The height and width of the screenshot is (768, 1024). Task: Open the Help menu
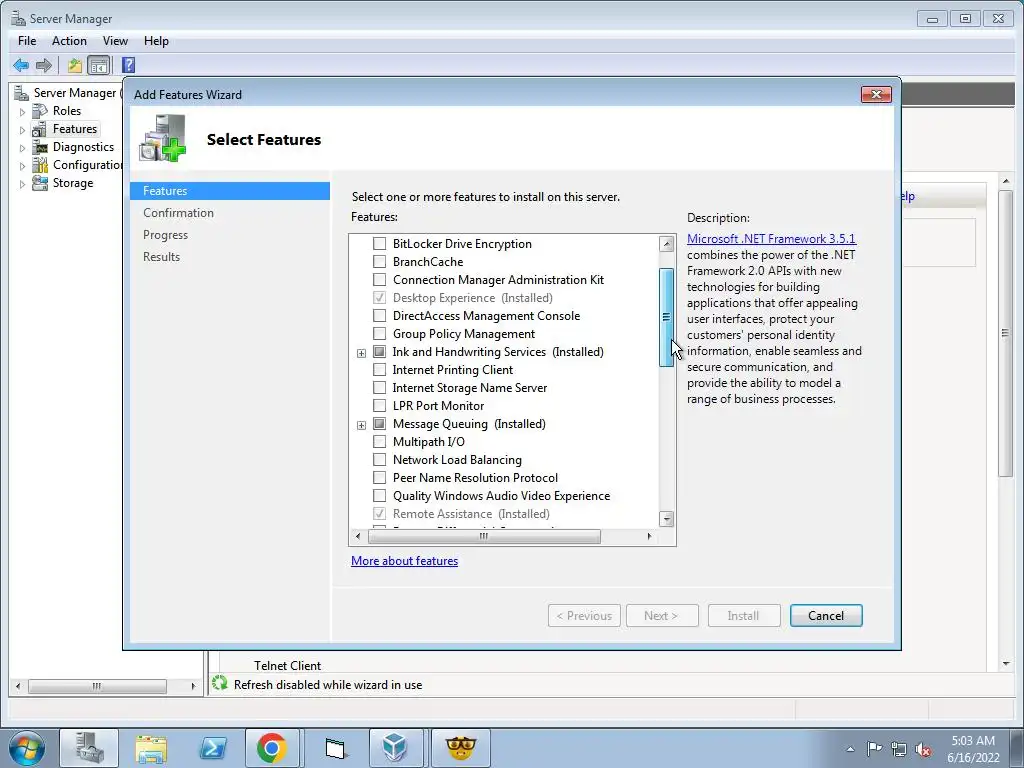coord(156,40)
